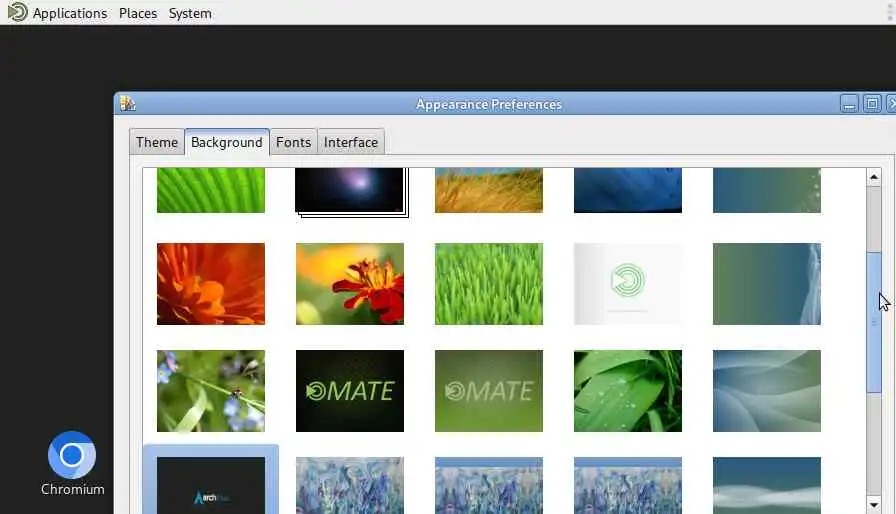Open the Places menu
Image resolution: width=896 pixels, height=514 pixels.
pyautogui.click(x=138, y=13)
